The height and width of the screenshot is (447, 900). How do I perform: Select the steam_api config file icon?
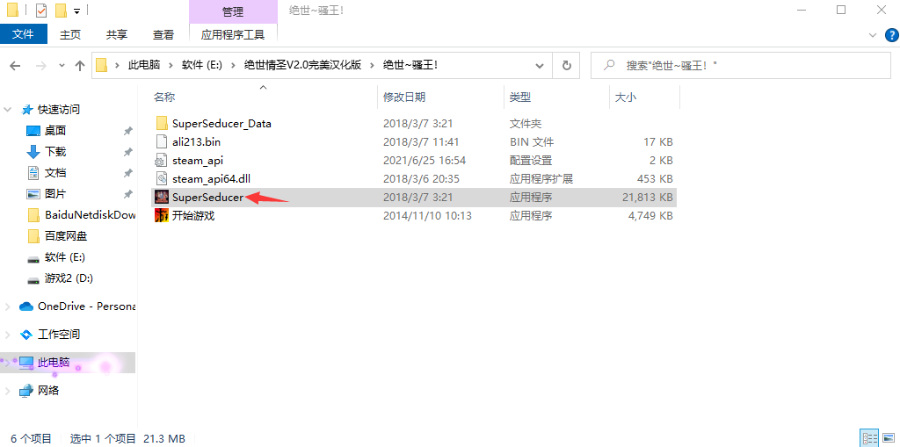[161, 160]
